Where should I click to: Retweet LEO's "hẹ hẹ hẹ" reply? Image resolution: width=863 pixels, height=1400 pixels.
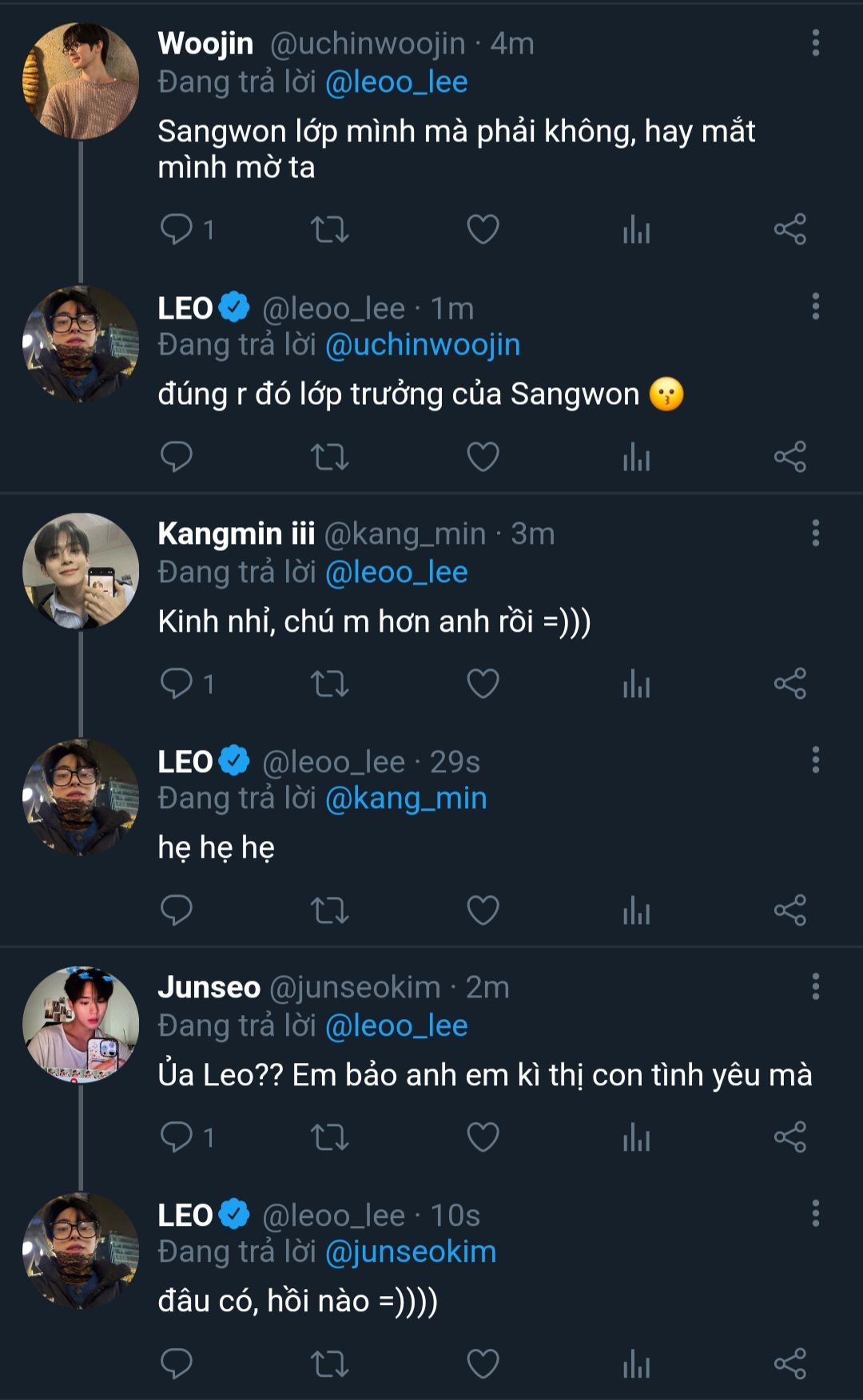click(329, 910)
